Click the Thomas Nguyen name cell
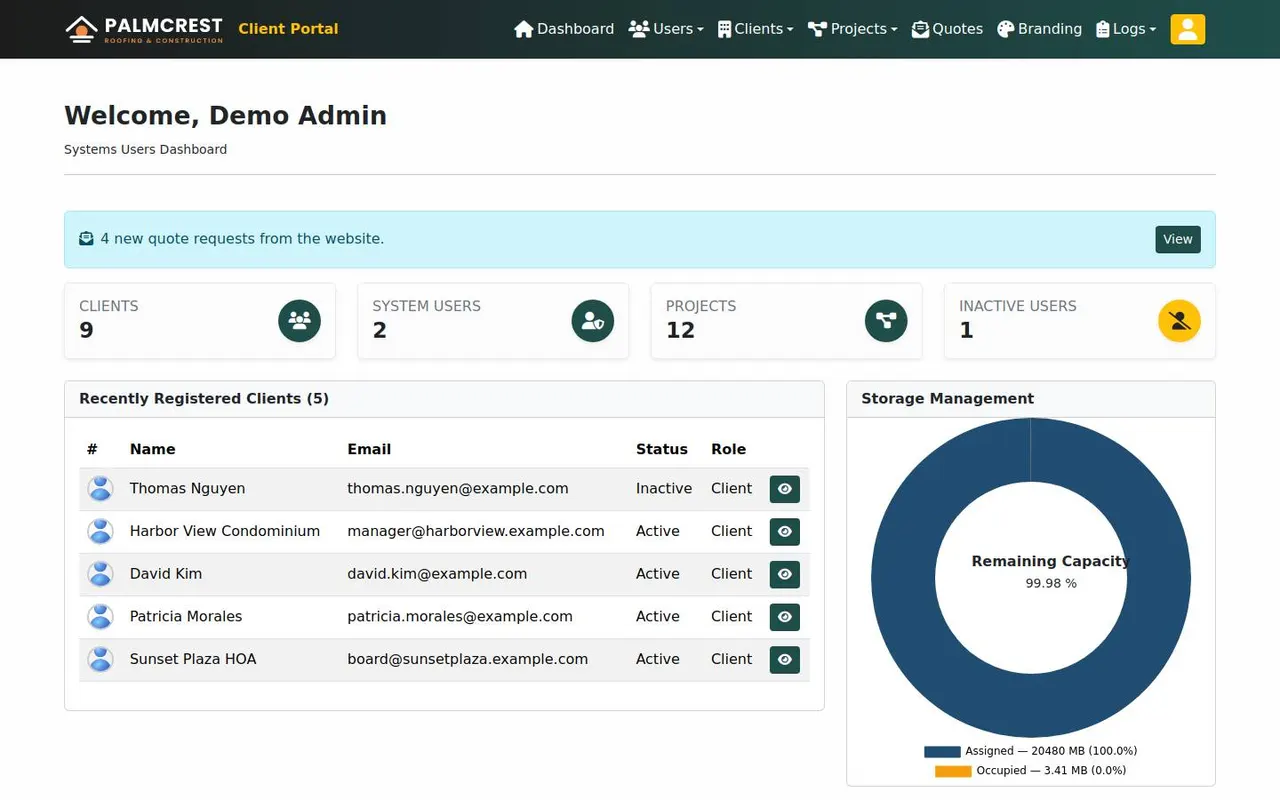 coord(187,489)
